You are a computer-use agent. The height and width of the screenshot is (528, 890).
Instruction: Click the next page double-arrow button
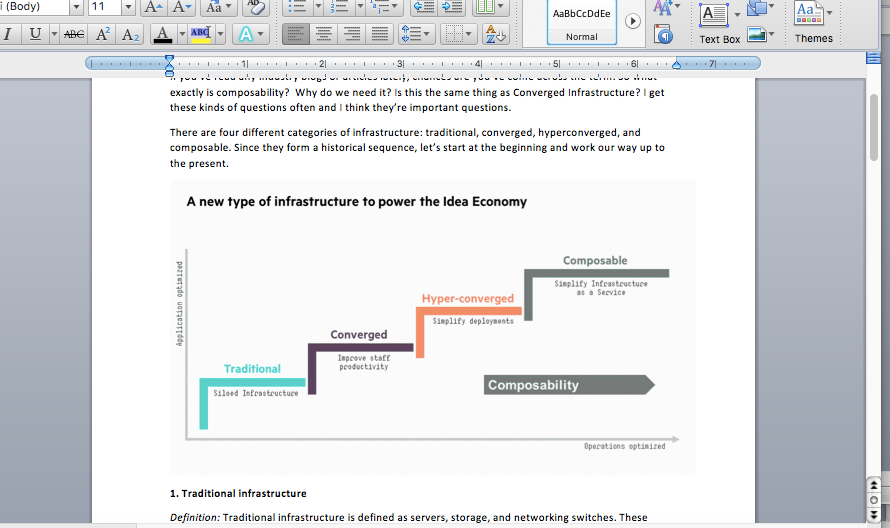(x=874, y=513)
